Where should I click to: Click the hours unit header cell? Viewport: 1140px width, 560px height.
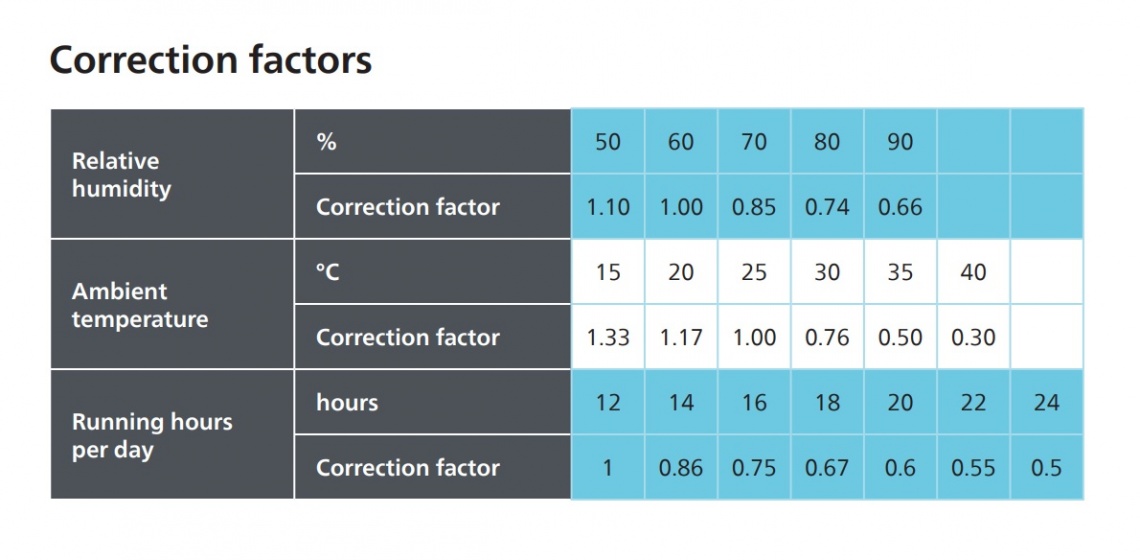(x=433, y=402)
